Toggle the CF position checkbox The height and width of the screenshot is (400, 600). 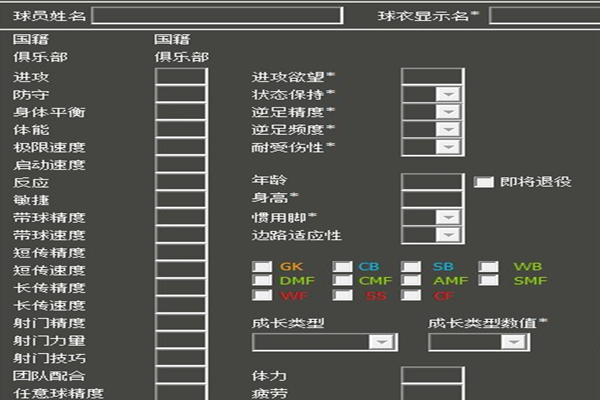[x=411, y=295]
